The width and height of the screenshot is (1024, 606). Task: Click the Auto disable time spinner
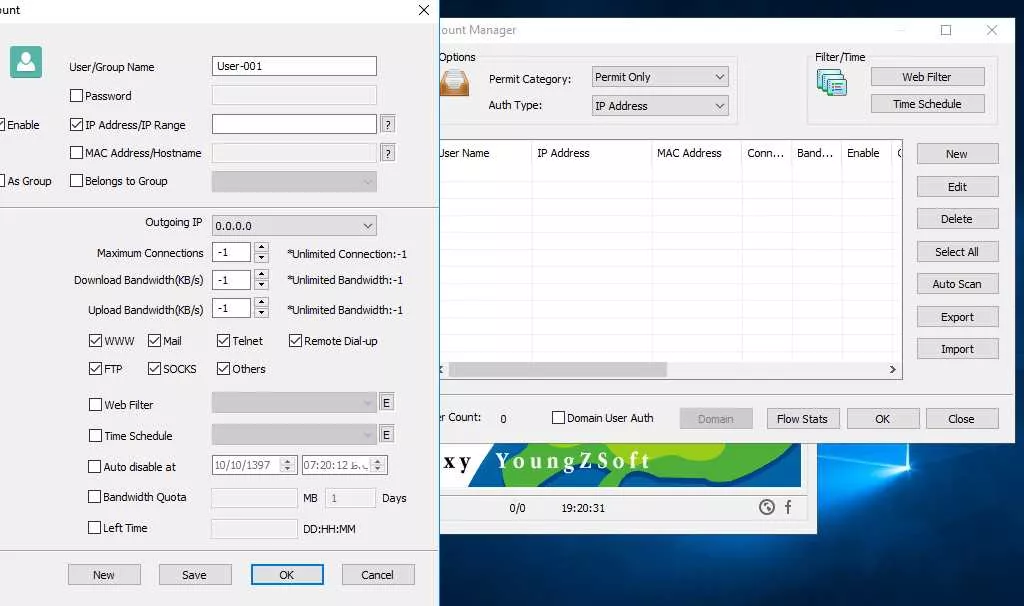[377, 465]
